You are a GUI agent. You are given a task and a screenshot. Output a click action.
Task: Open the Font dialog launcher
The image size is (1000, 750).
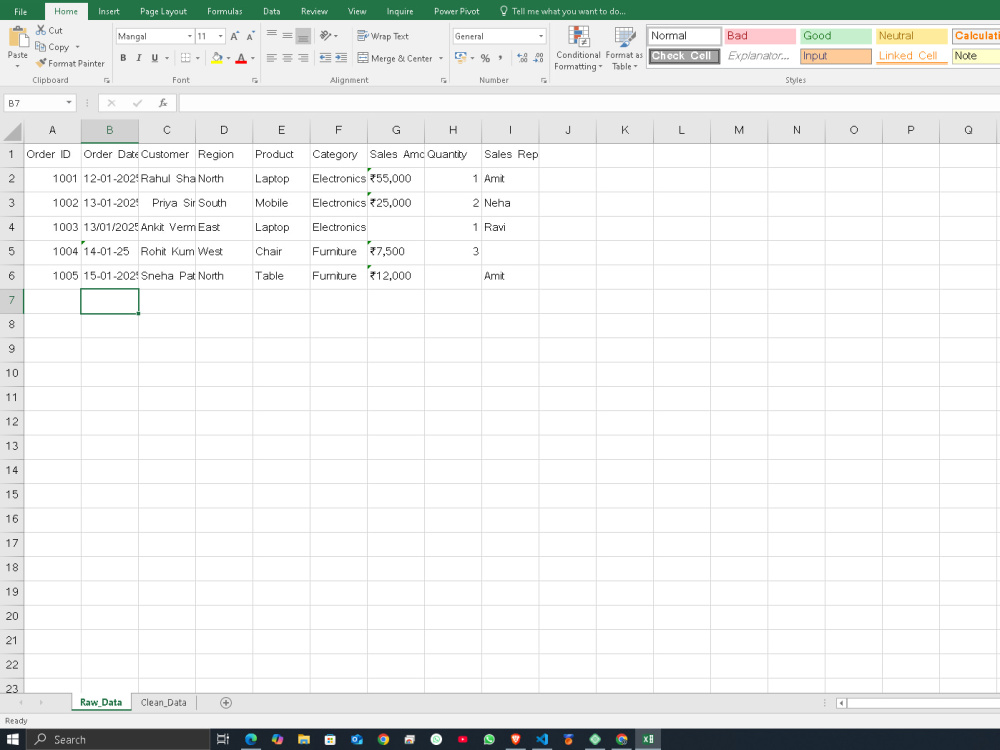pos(254,80)
